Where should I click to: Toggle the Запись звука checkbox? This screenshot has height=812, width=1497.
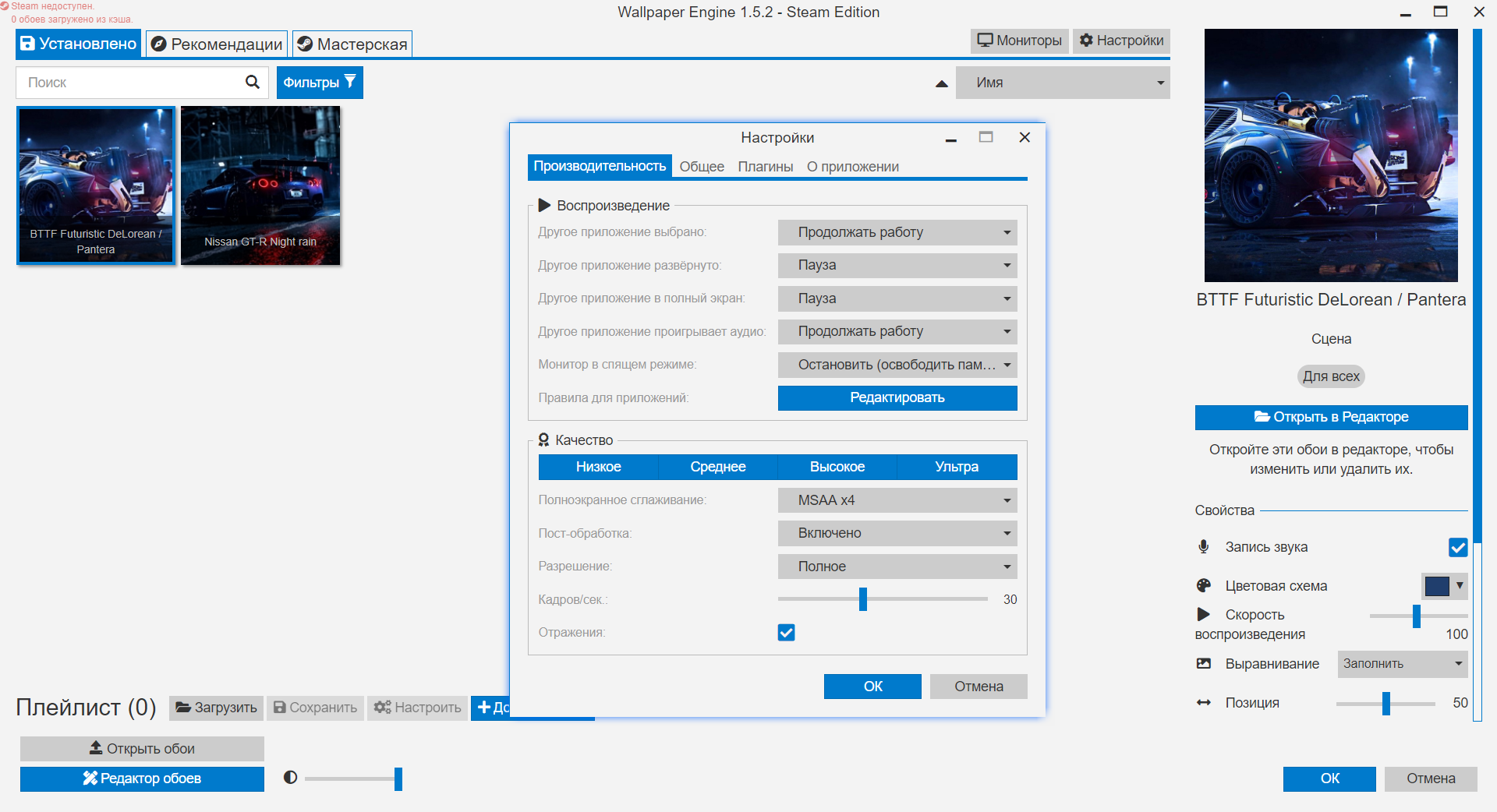(1458, 547)
